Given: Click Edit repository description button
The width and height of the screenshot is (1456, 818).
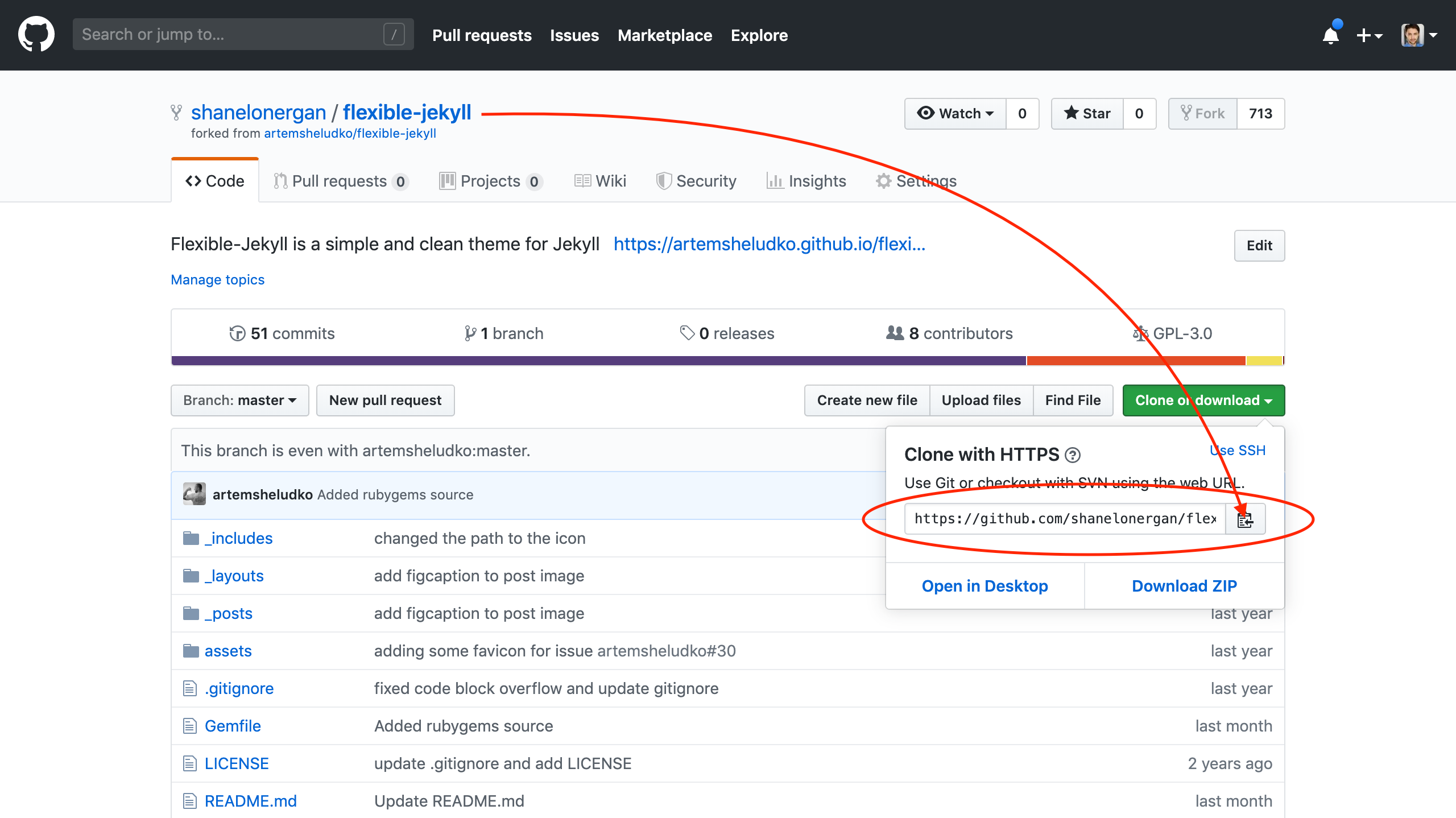Looking at the screenshot, I should click(x=1259, y=245).
